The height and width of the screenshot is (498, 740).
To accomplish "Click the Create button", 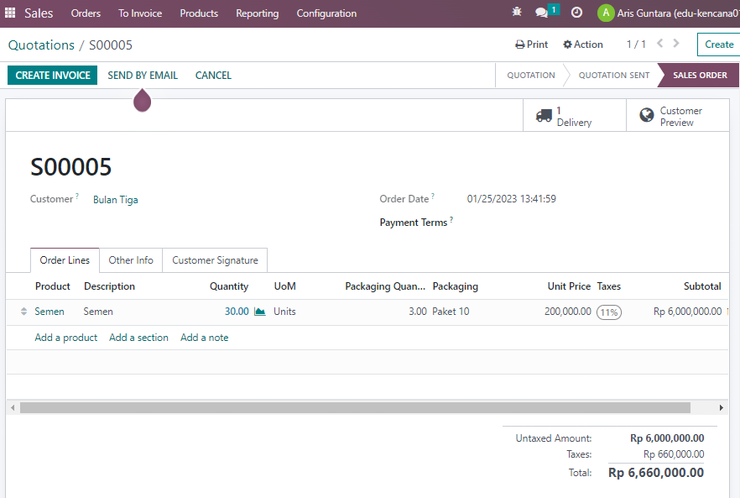I will coord(719,44).
